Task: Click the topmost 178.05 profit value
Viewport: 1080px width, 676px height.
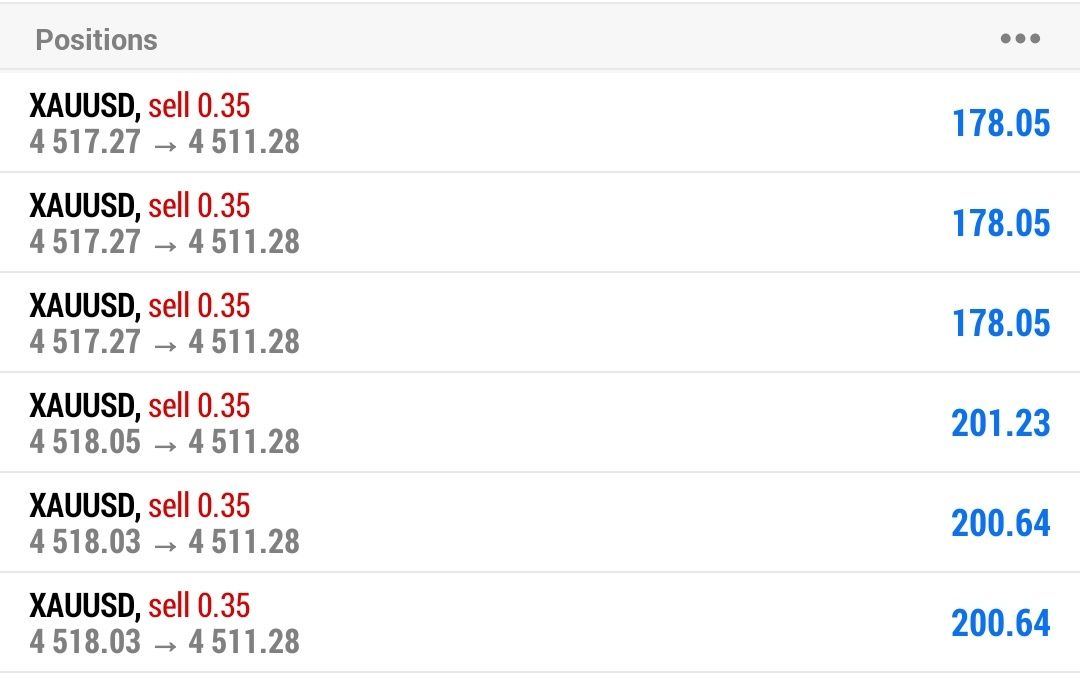Action: [x=1001, y=123]
